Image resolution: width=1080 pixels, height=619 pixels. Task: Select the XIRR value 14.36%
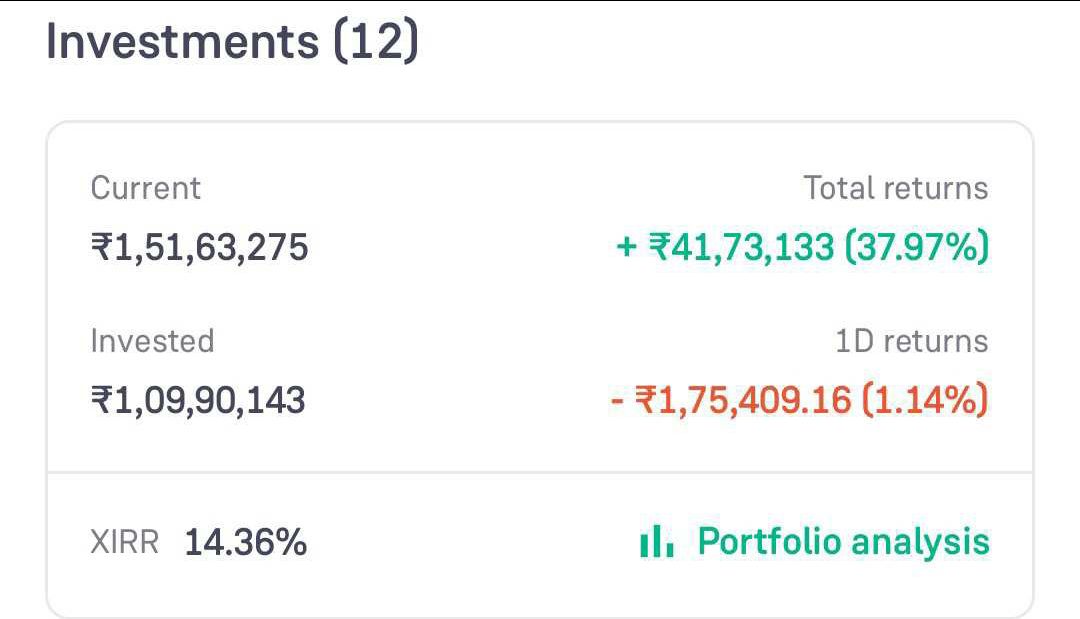pos(245,542)
